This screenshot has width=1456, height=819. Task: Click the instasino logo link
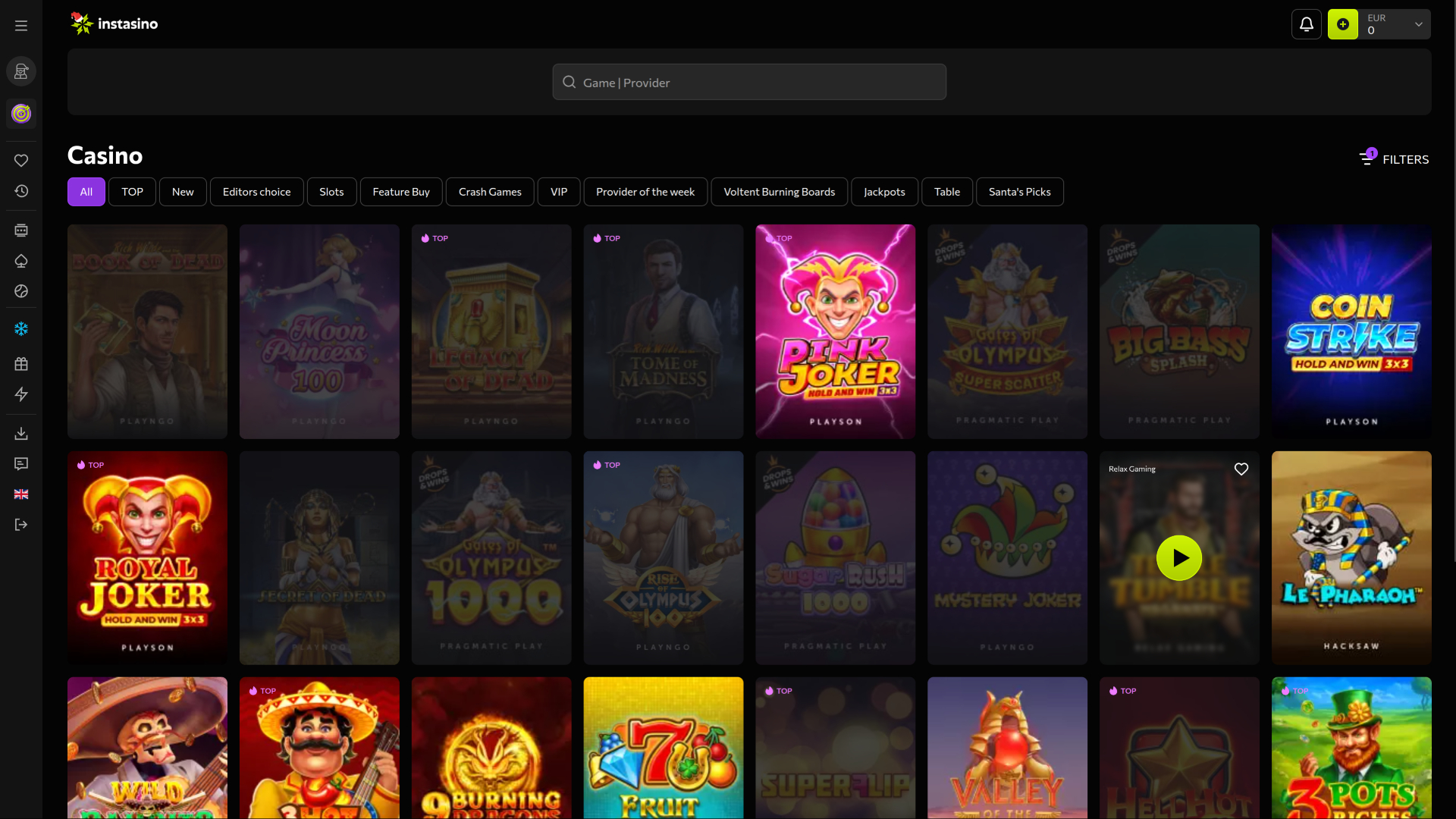pyautogui.click(x=114, y=24)
